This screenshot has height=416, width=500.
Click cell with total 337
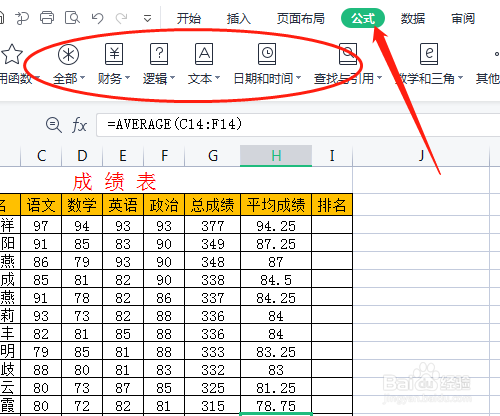tap(212, 298)
